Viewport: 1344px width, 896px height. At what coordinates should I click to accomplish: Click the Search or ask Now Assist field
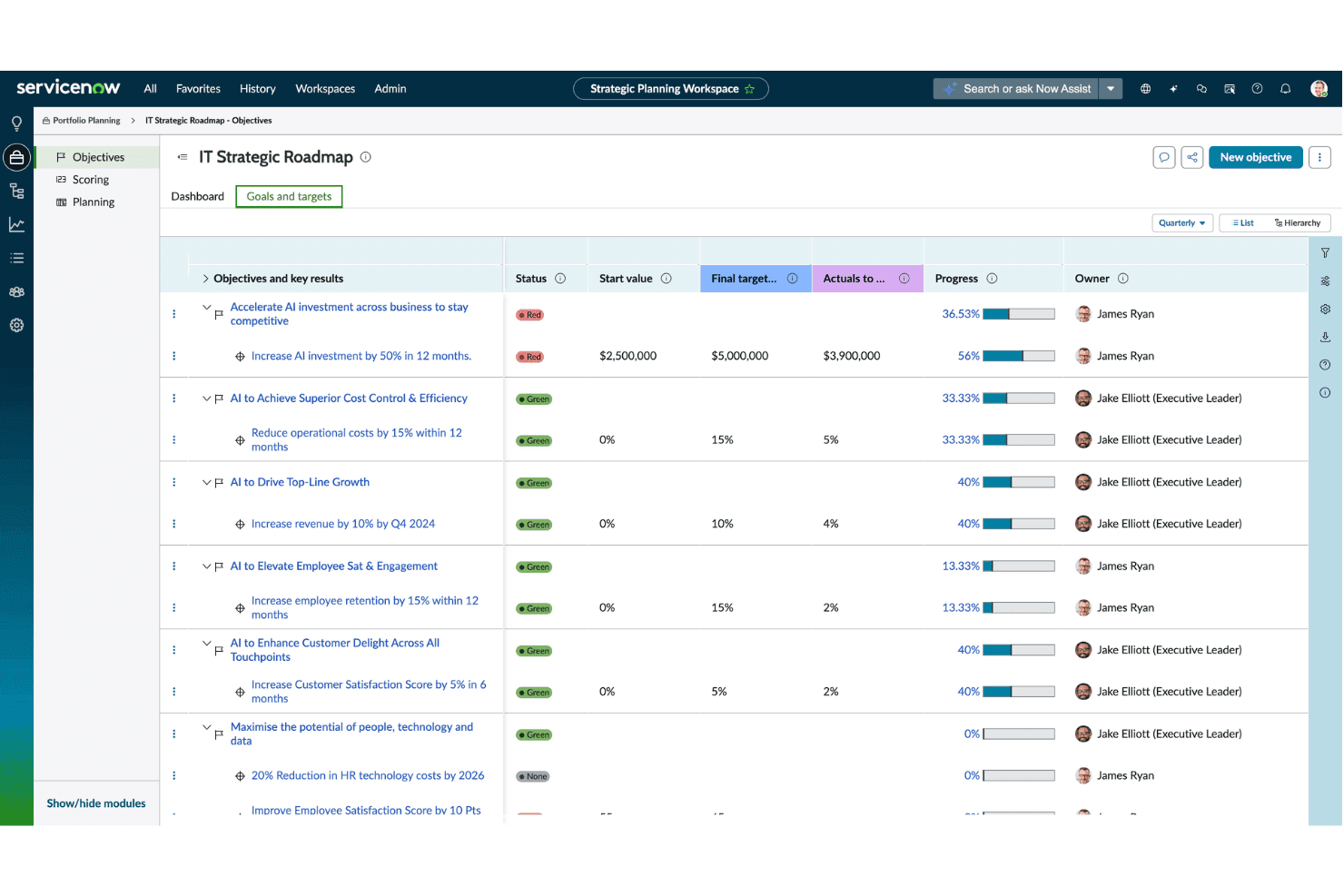[1016, 89]
